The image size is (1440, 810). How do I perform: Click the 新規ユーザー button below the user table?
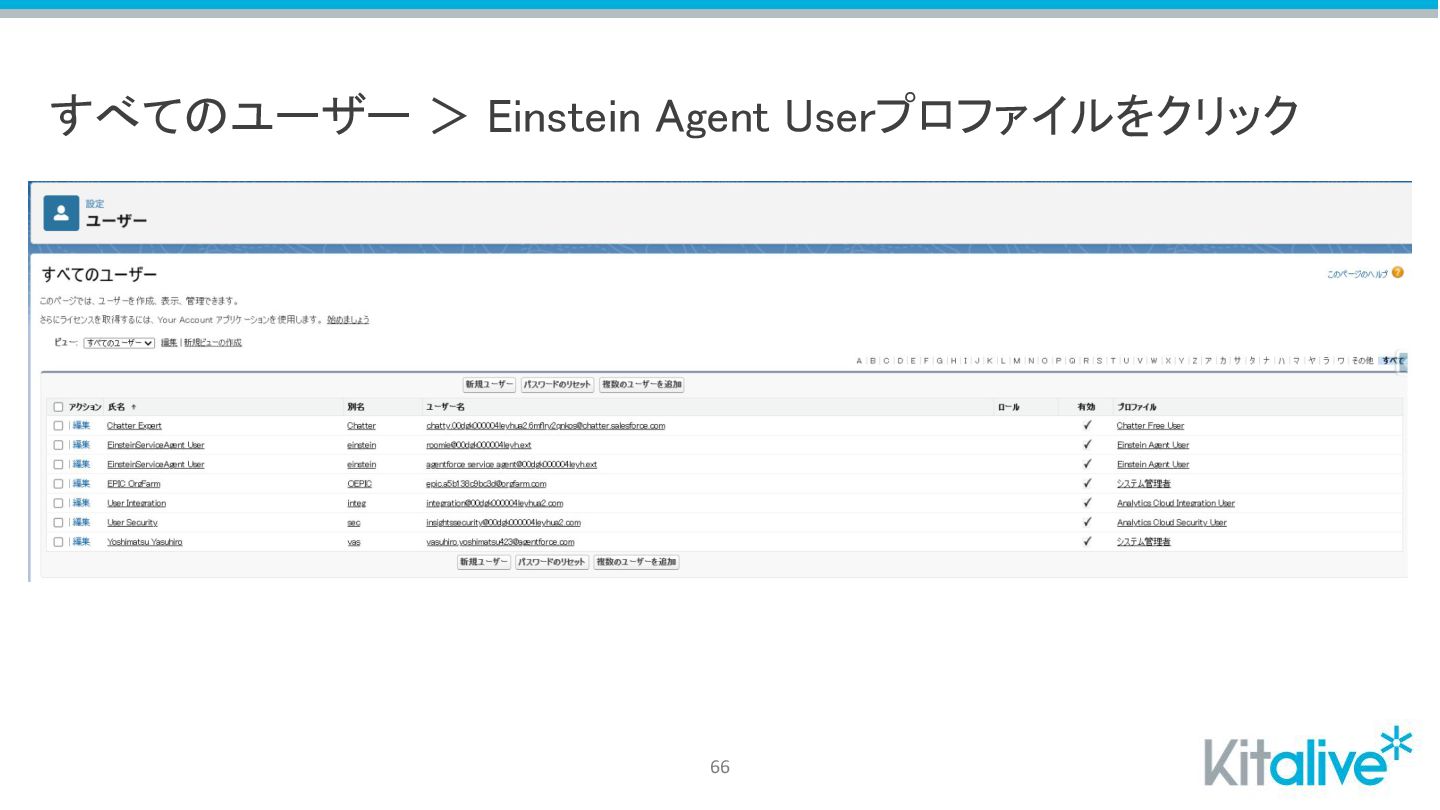(x=484, y=562)
